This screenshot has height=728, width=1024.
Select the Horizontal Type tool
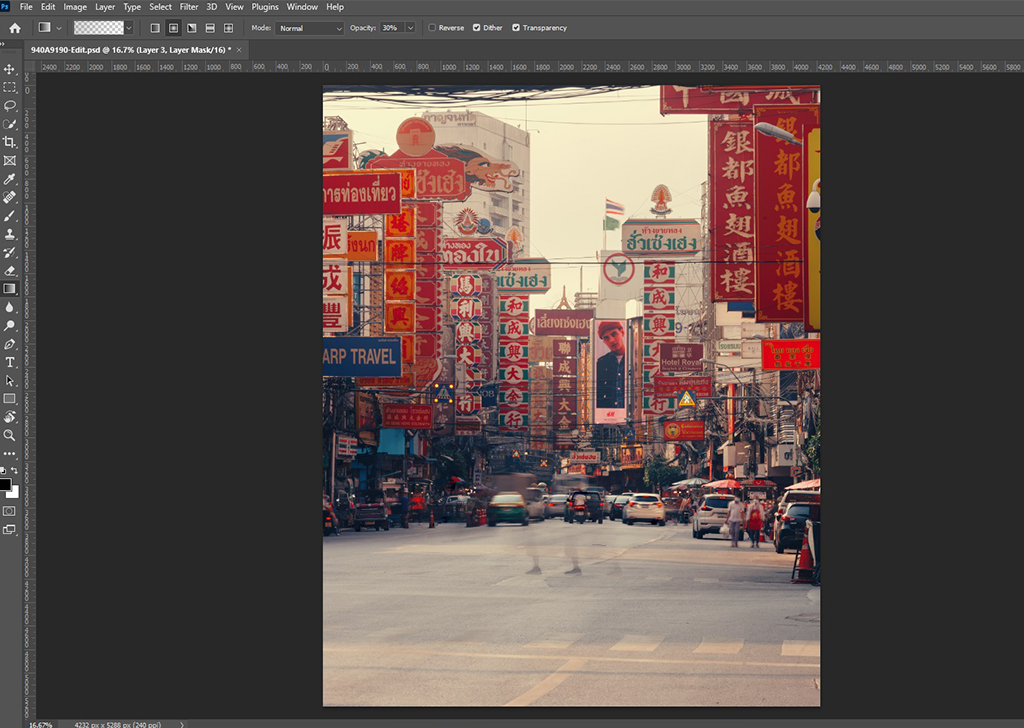pyautogui.click(x=10, y=362)
